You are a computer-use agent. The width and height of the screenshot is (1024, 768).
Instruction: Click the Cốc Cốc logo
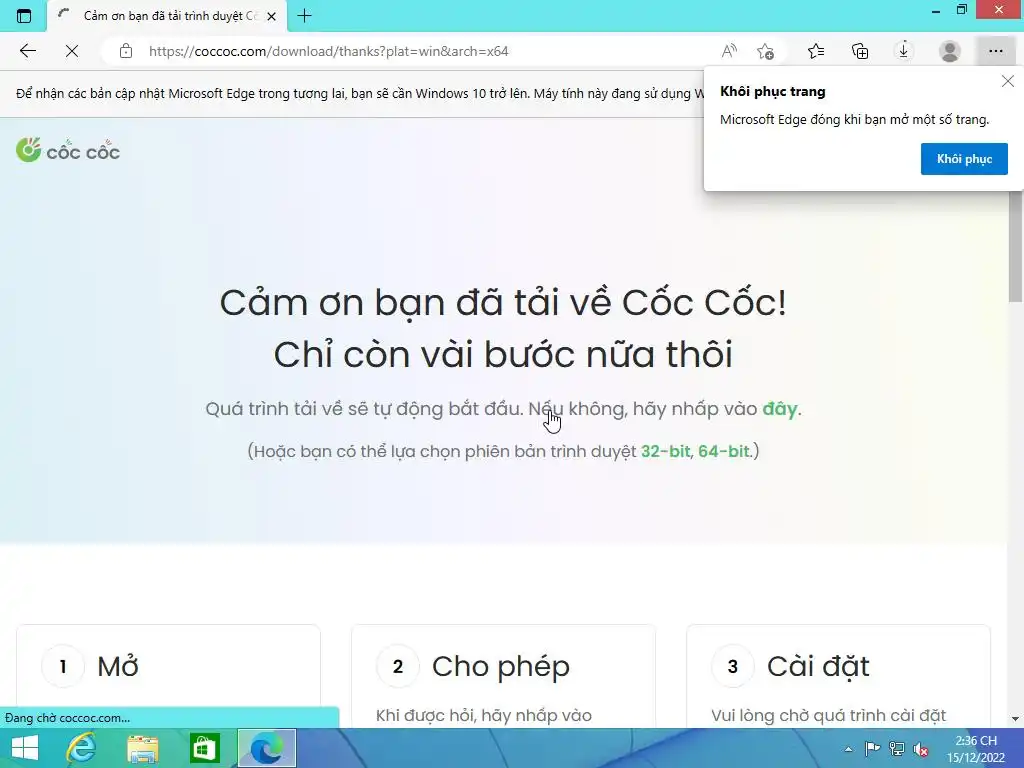pos(68,150)
